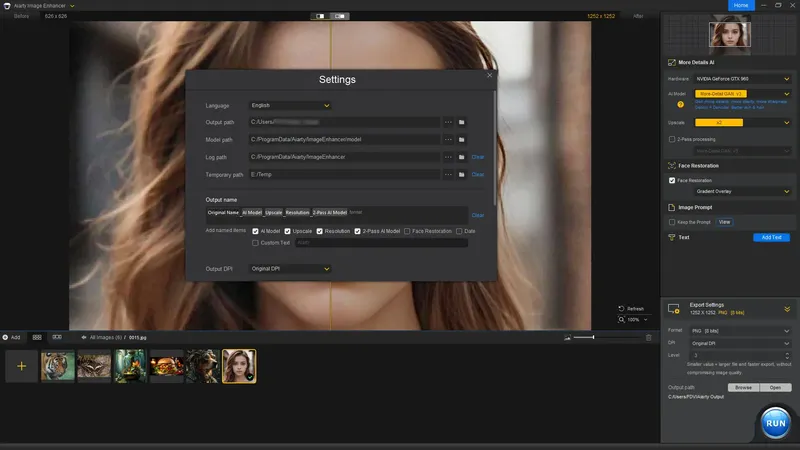Open the Gradient Overlay dropdown

[x=742, y=192]
